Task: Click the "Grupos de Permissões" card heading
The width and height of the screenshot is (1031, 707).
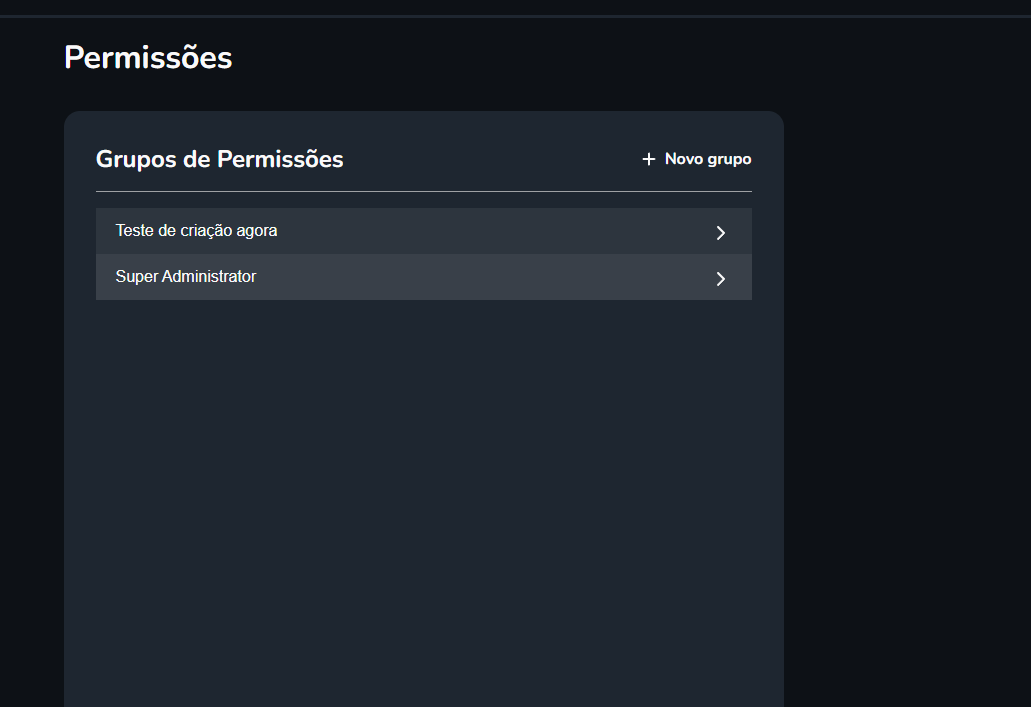Action: point(219,159)
